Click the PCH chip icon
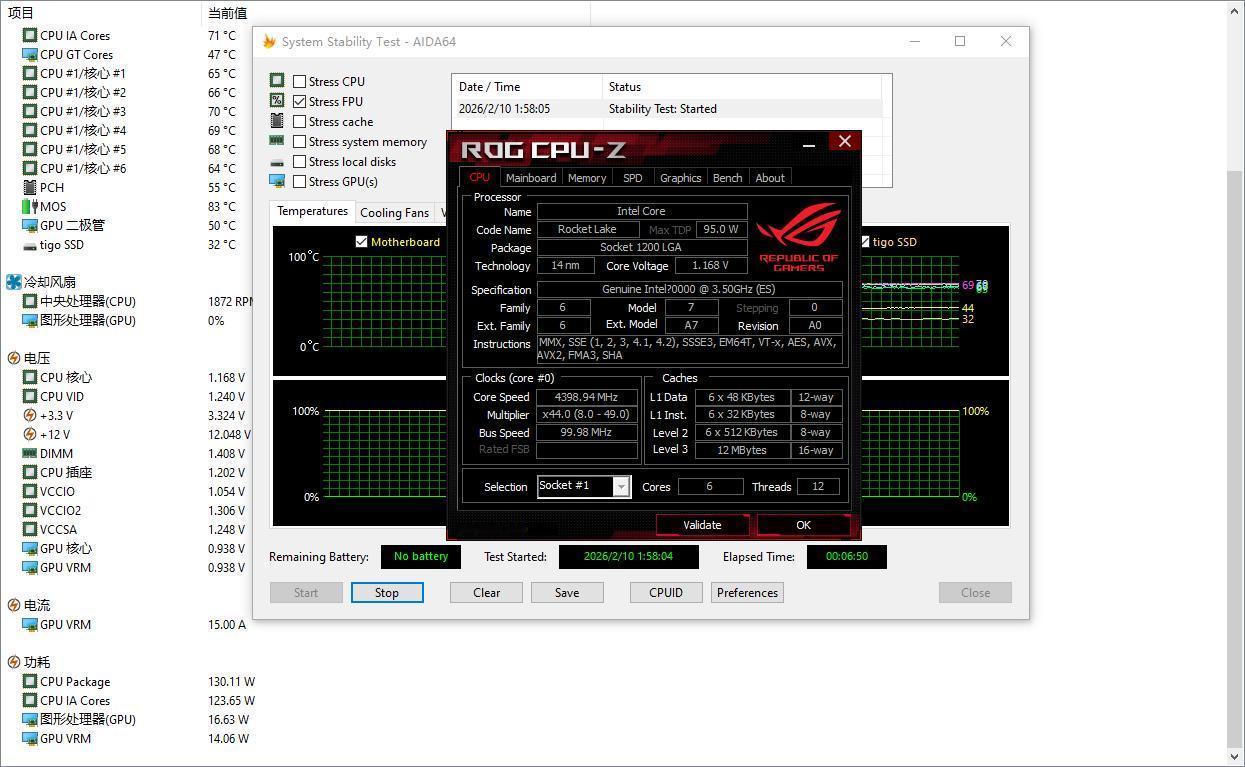The width and height of the screenshot is (1245, 767). coord(30,187)
